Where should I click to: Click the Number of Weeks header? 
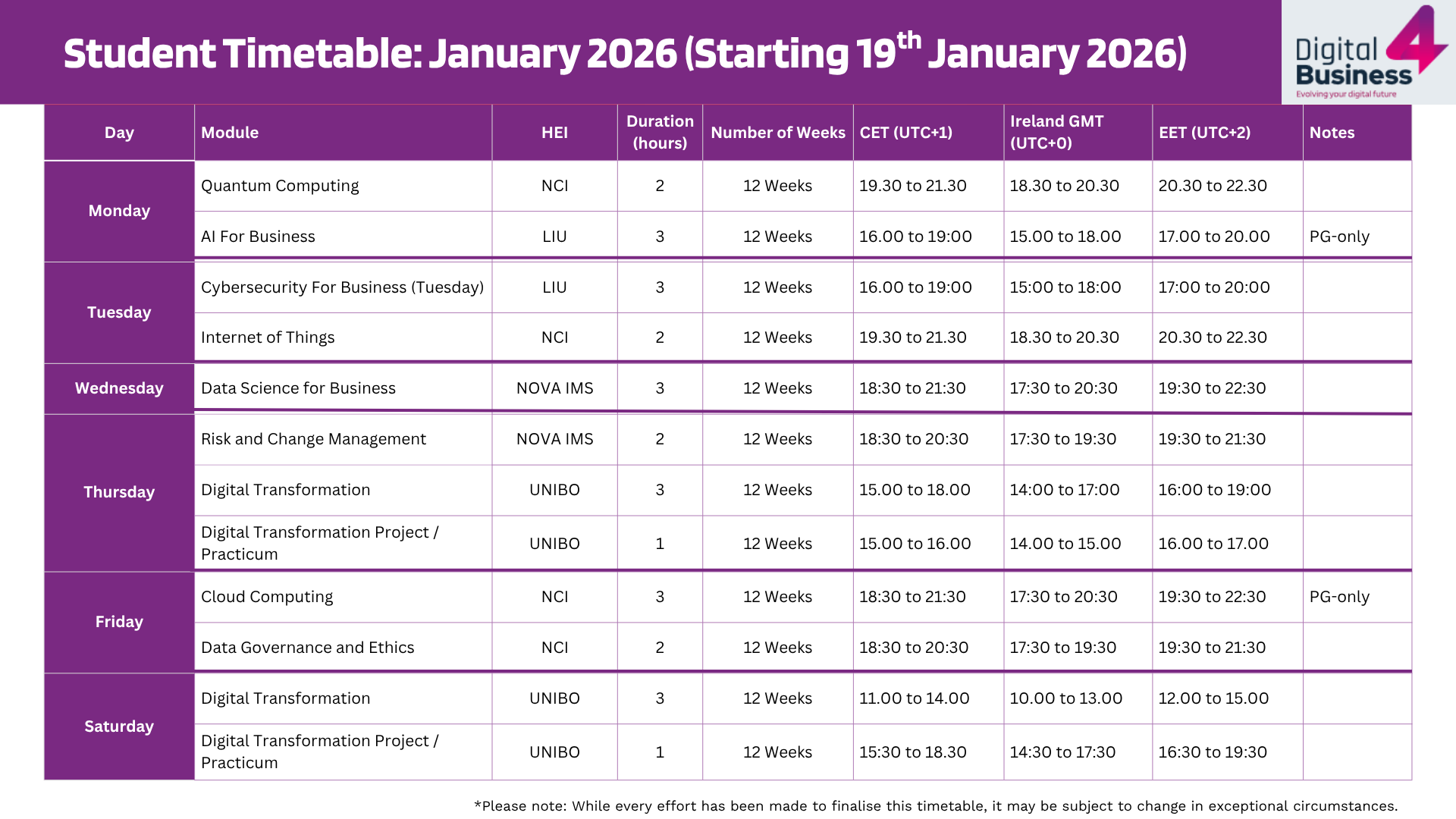pos(777,133)
